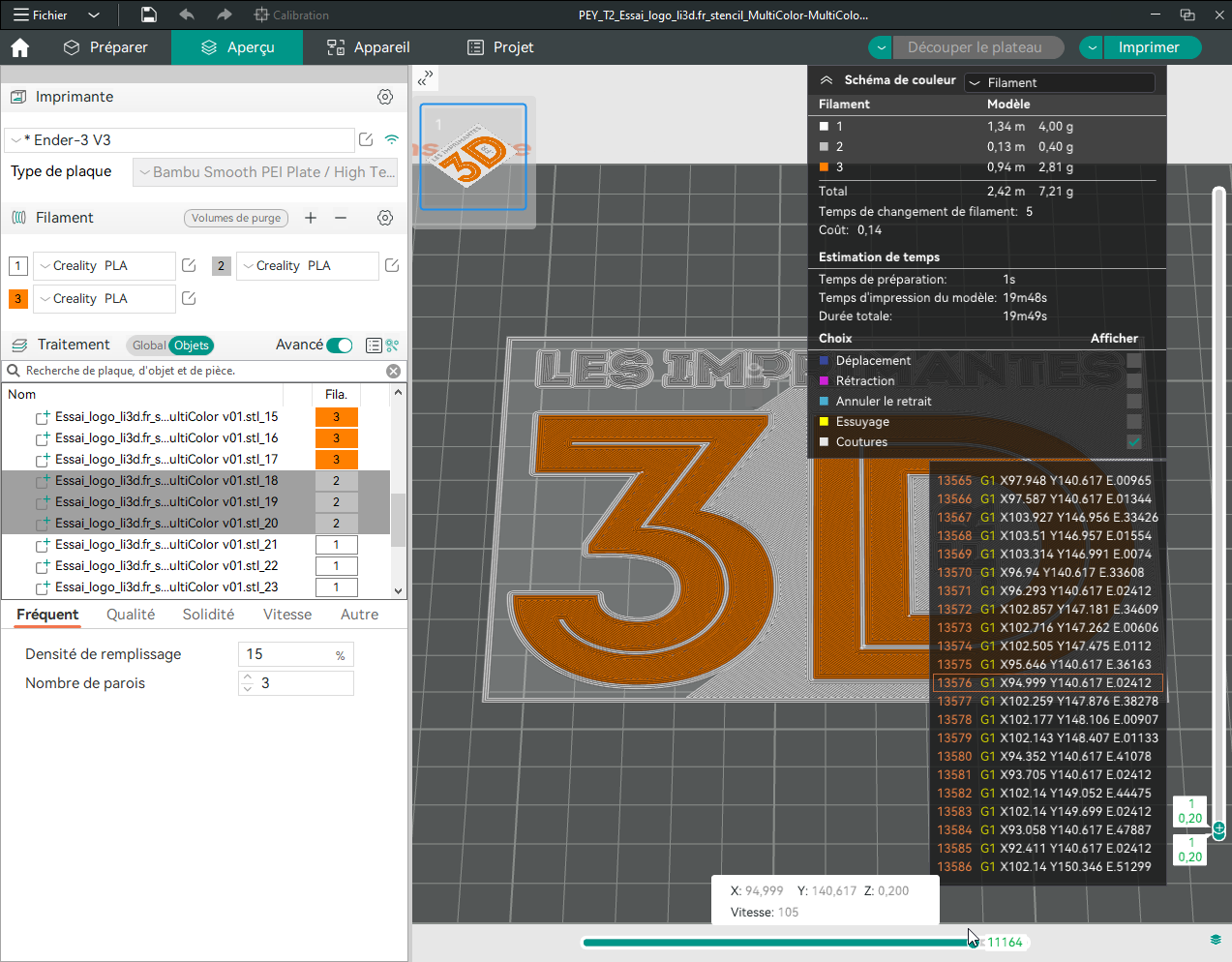This screenshot has height=962, width=1232.
Task: Clear the search field with X icon
Action: [393, 371]
